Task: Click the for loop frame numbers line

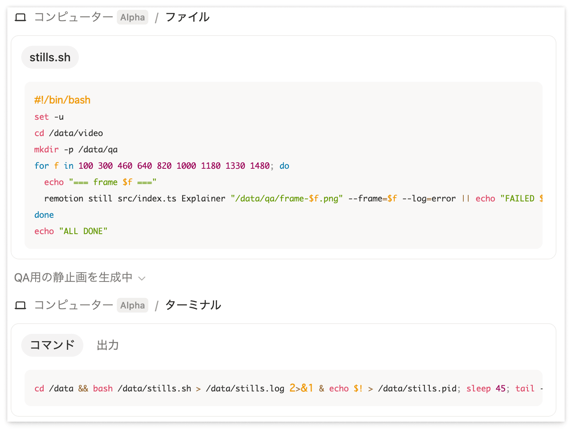Action: point(162,166)
